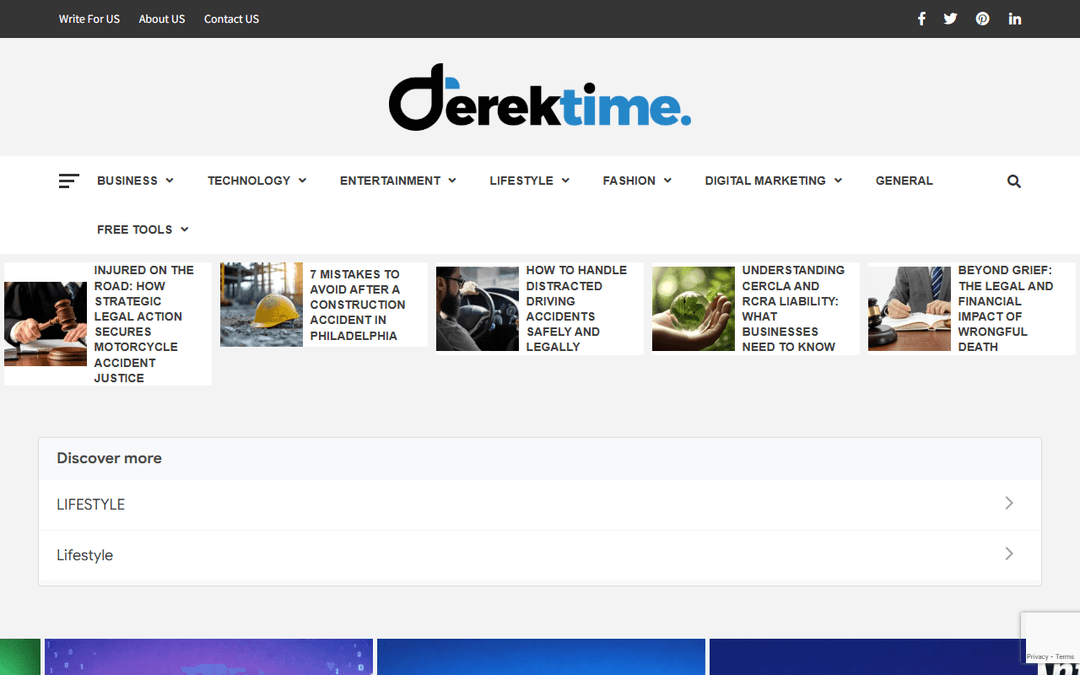Open the Twitter social icon
Screen dimensions: 1080x675
[951, 19]
